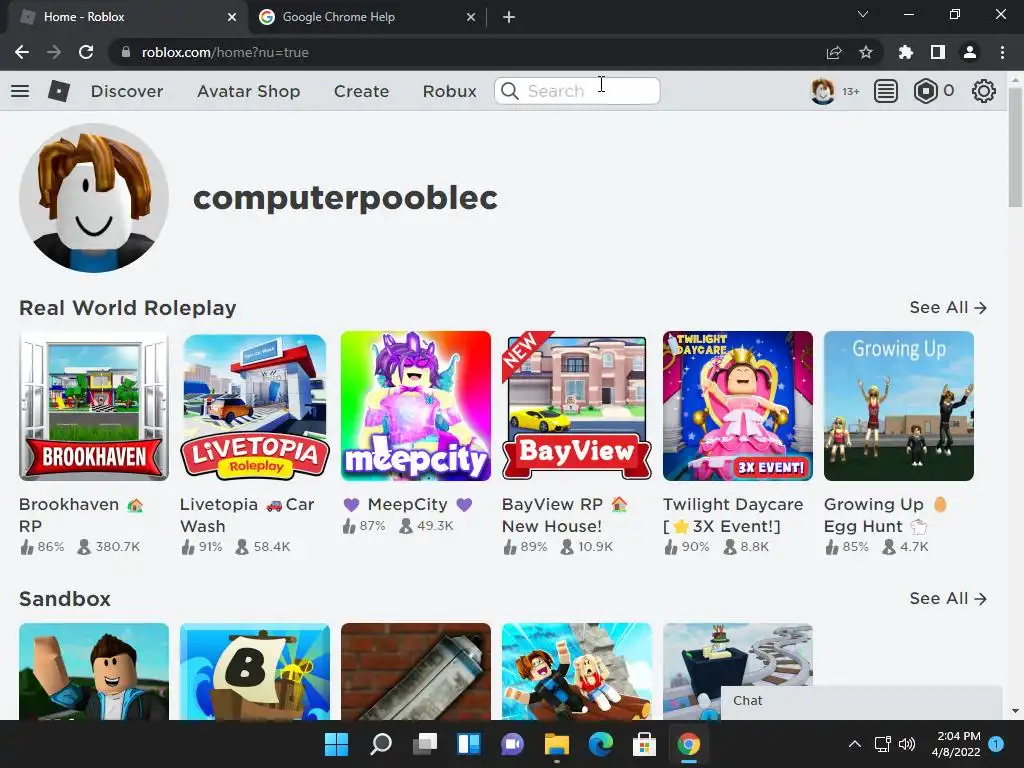Go back with browser back arrow
The height and width of the screenshot is (768, 1024).
pyautogui.click(x=22, y=52)
